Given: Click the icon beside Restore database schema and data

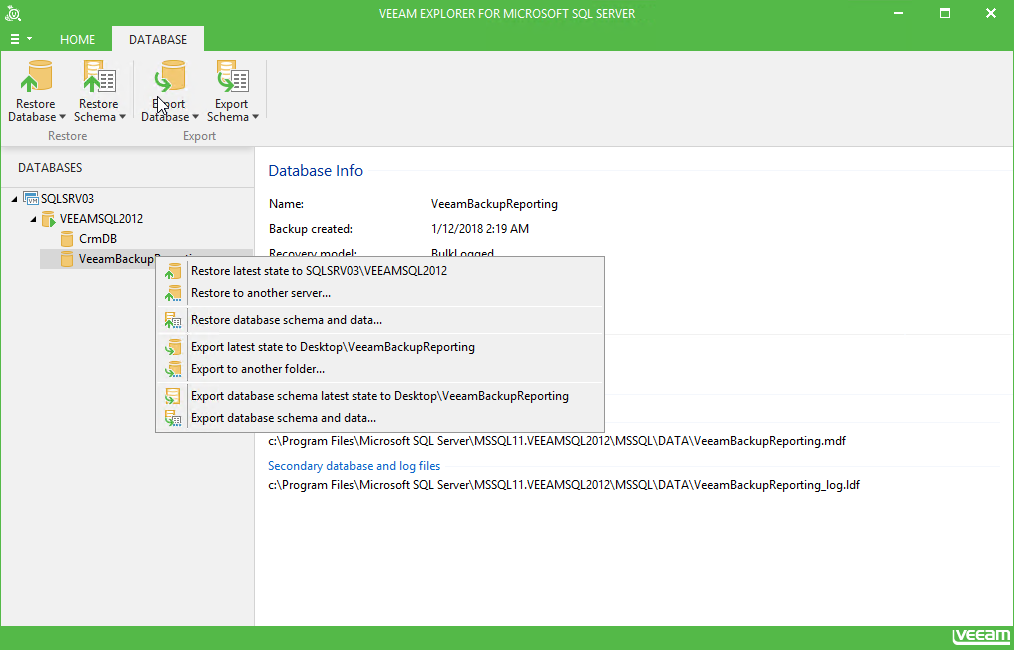Looking at the screenshot, I should point(173,320).
